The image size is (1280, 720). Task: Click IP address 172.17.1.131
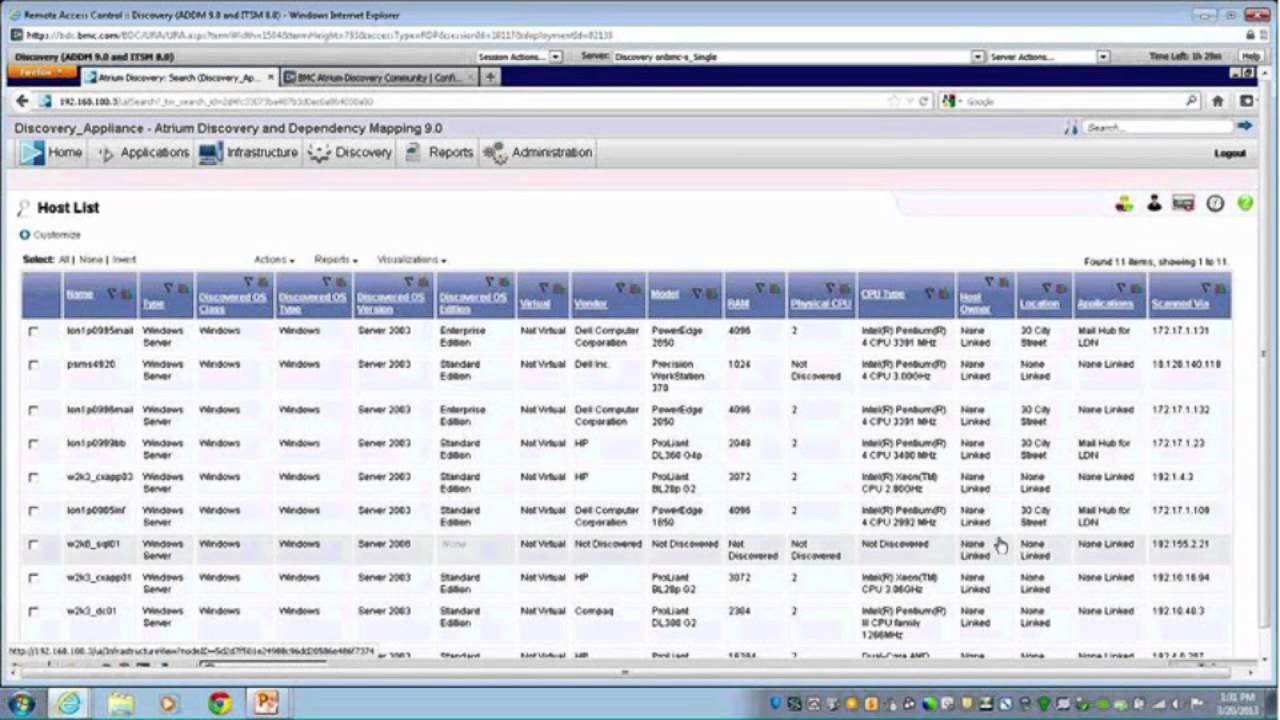[1180, 331]
